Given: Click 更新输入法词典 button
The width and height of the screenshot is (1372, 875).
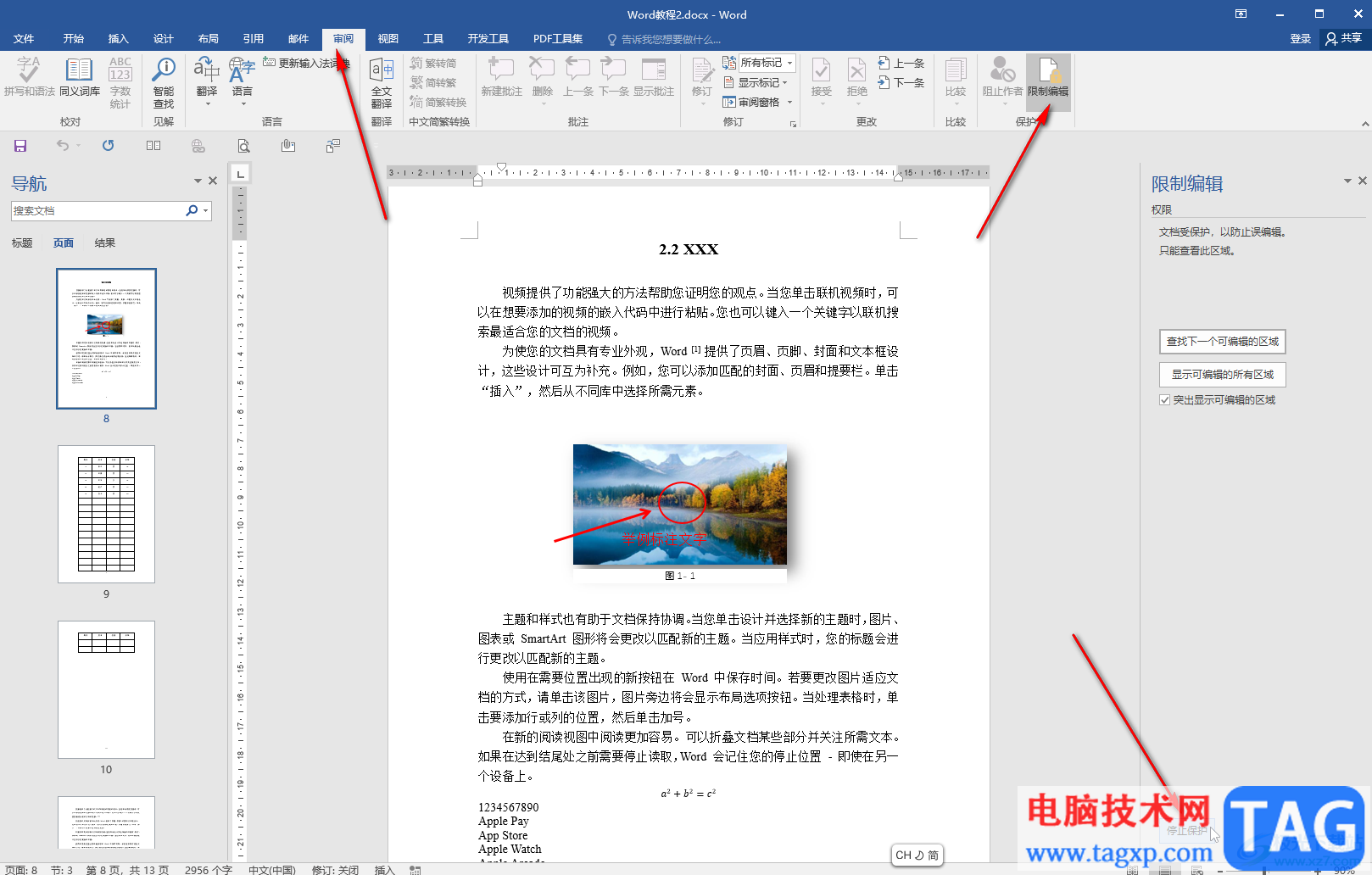Looking at the screenshot, I should coord(306,63).
